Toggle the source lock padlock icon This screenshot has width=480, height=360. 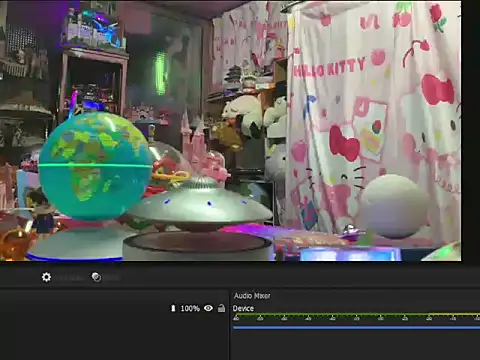pos(221,308)
